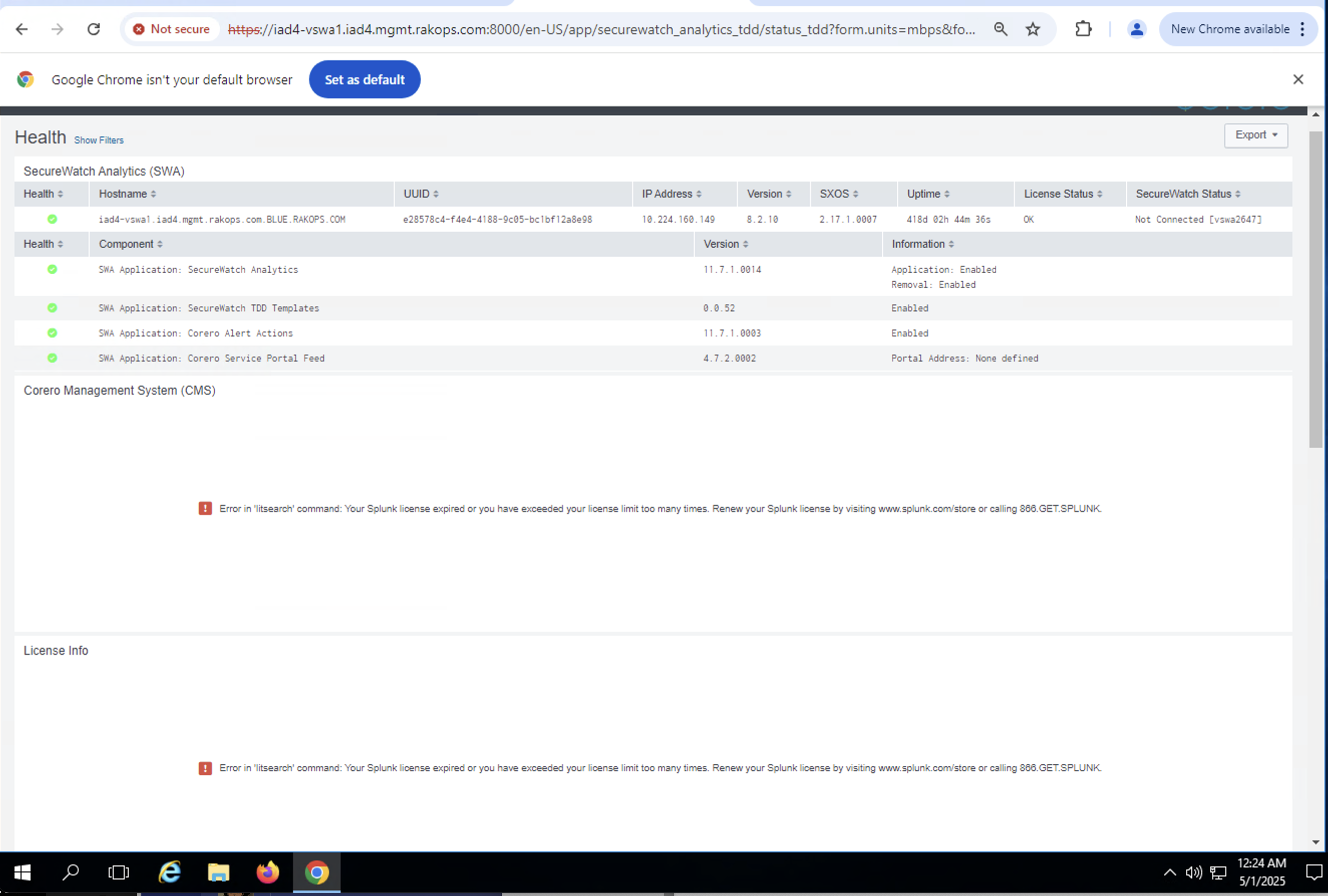
Task: Click health icon for SecureWatch Analytics application
Action: pos(52,269)
